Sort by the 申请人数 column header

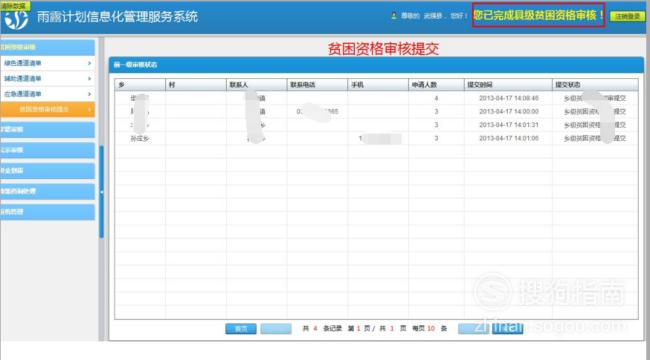tap(436, 85)
